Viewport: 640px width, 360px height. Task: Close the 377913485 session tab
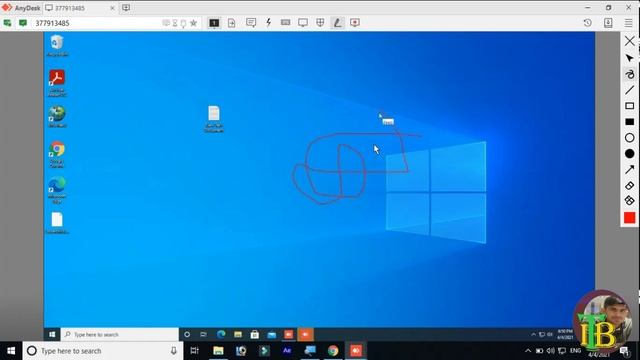[112, 8]
